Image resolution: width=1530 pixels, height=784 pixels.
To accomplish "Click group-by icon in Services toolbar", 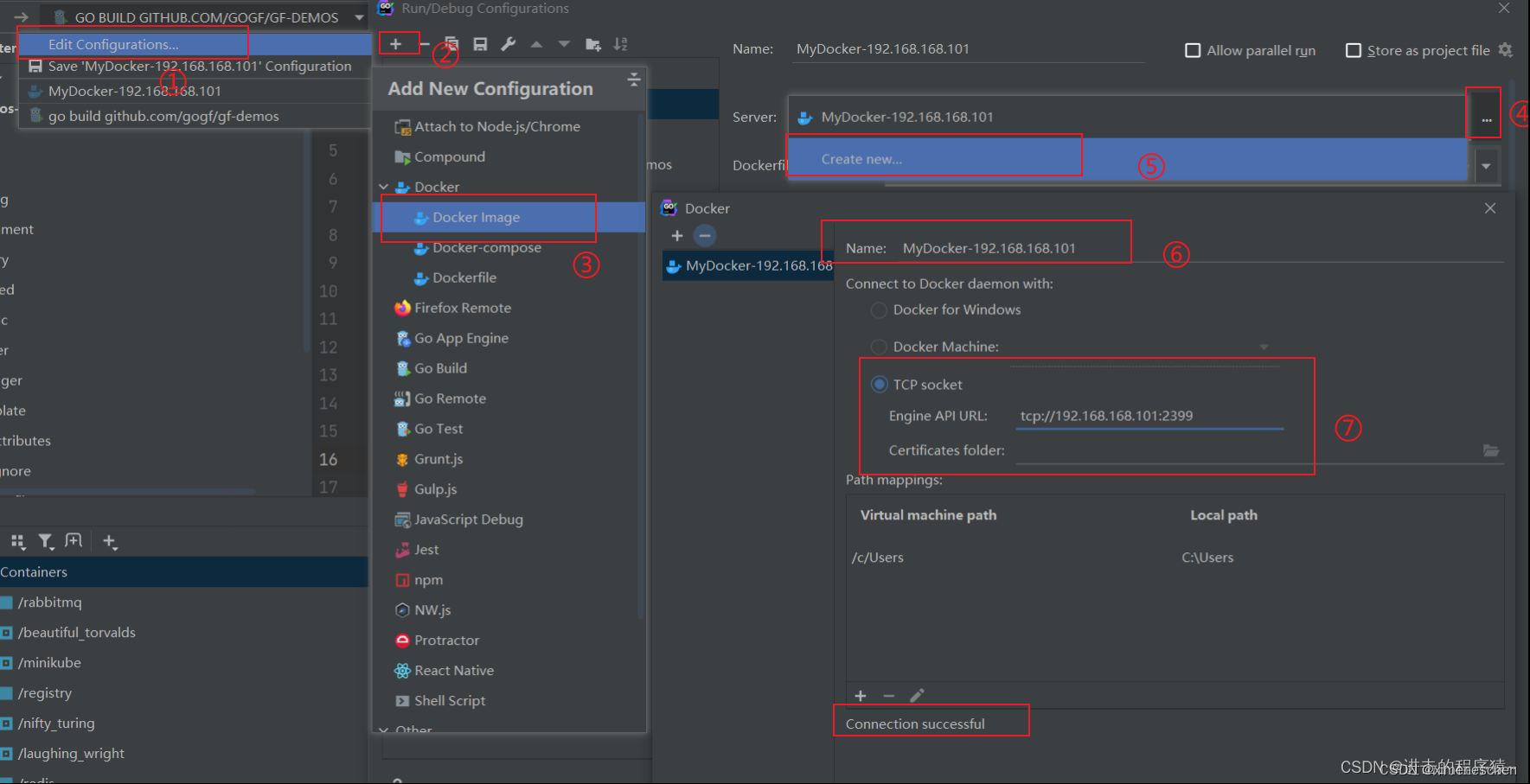I will tap(17, 541).
